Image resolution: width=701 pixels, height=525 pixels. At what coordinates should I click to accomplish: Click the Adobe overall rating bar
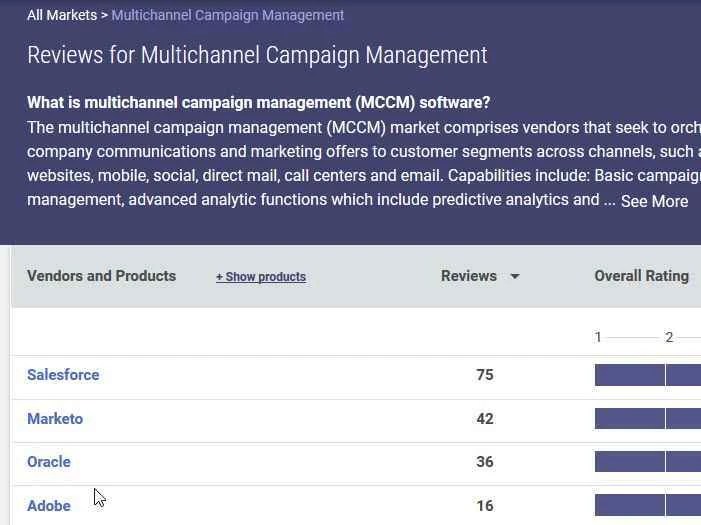[647, 505]
